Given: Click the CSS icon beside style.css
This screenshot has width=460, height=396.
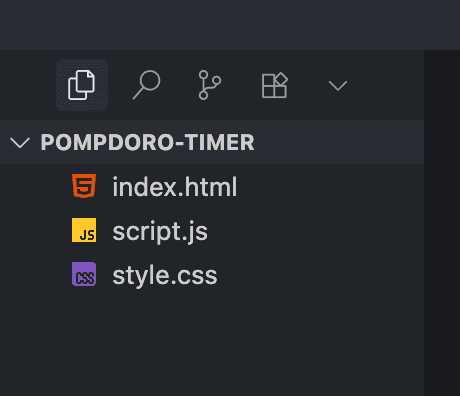Looking at the screenshot, I should (84, 274).
